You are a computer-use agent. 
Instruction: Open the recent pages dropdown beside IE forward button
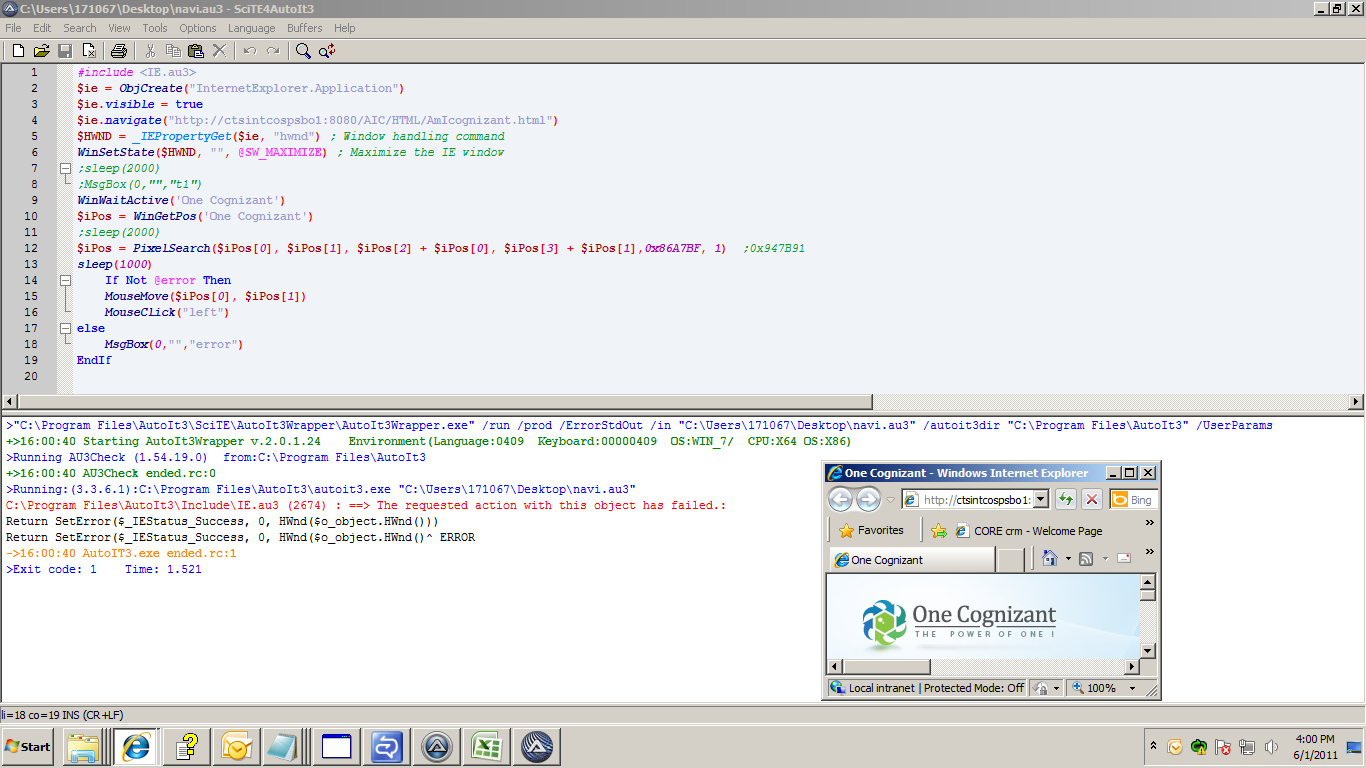890,499
